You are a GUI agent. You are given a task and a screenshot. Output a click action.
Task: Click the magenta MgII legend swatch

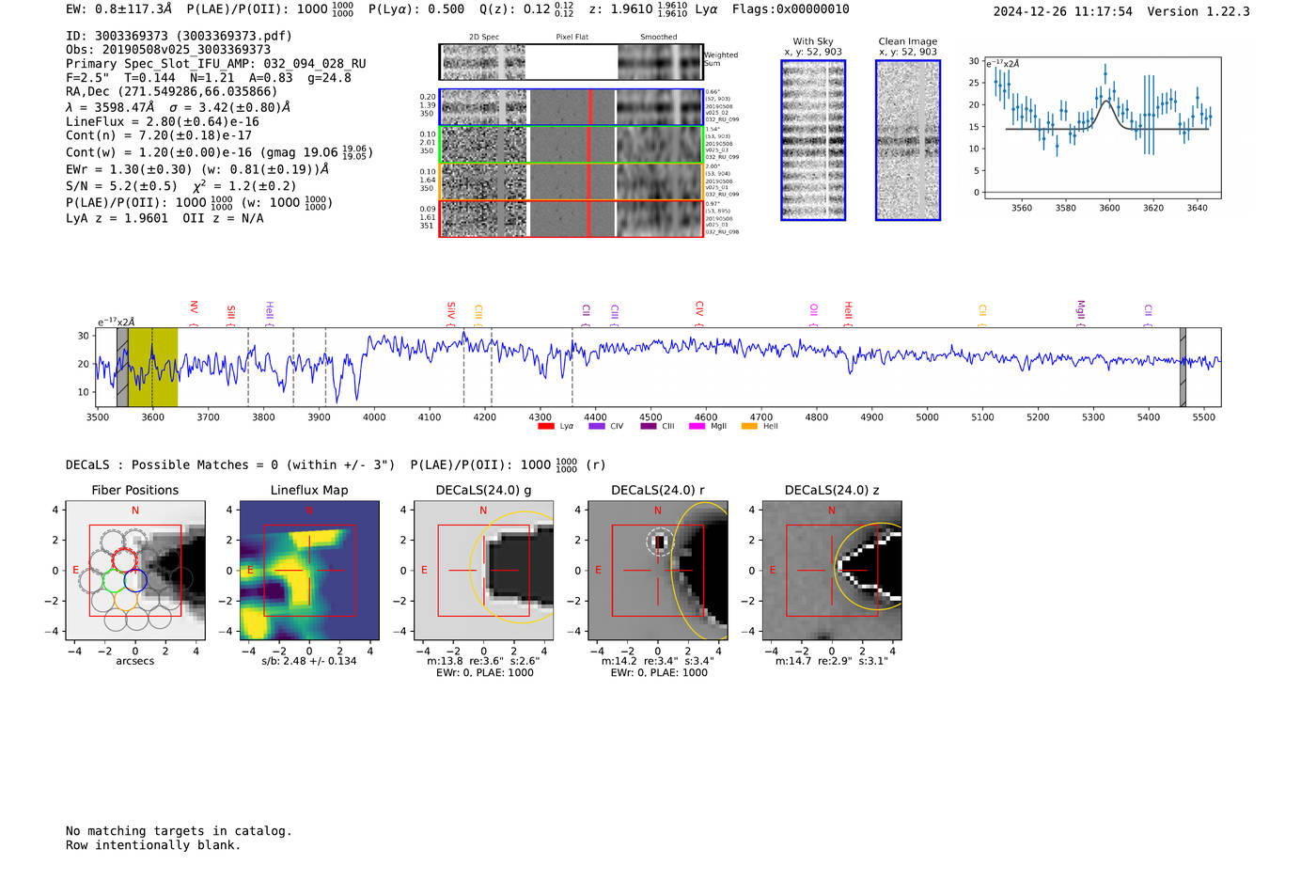[697, 426]
